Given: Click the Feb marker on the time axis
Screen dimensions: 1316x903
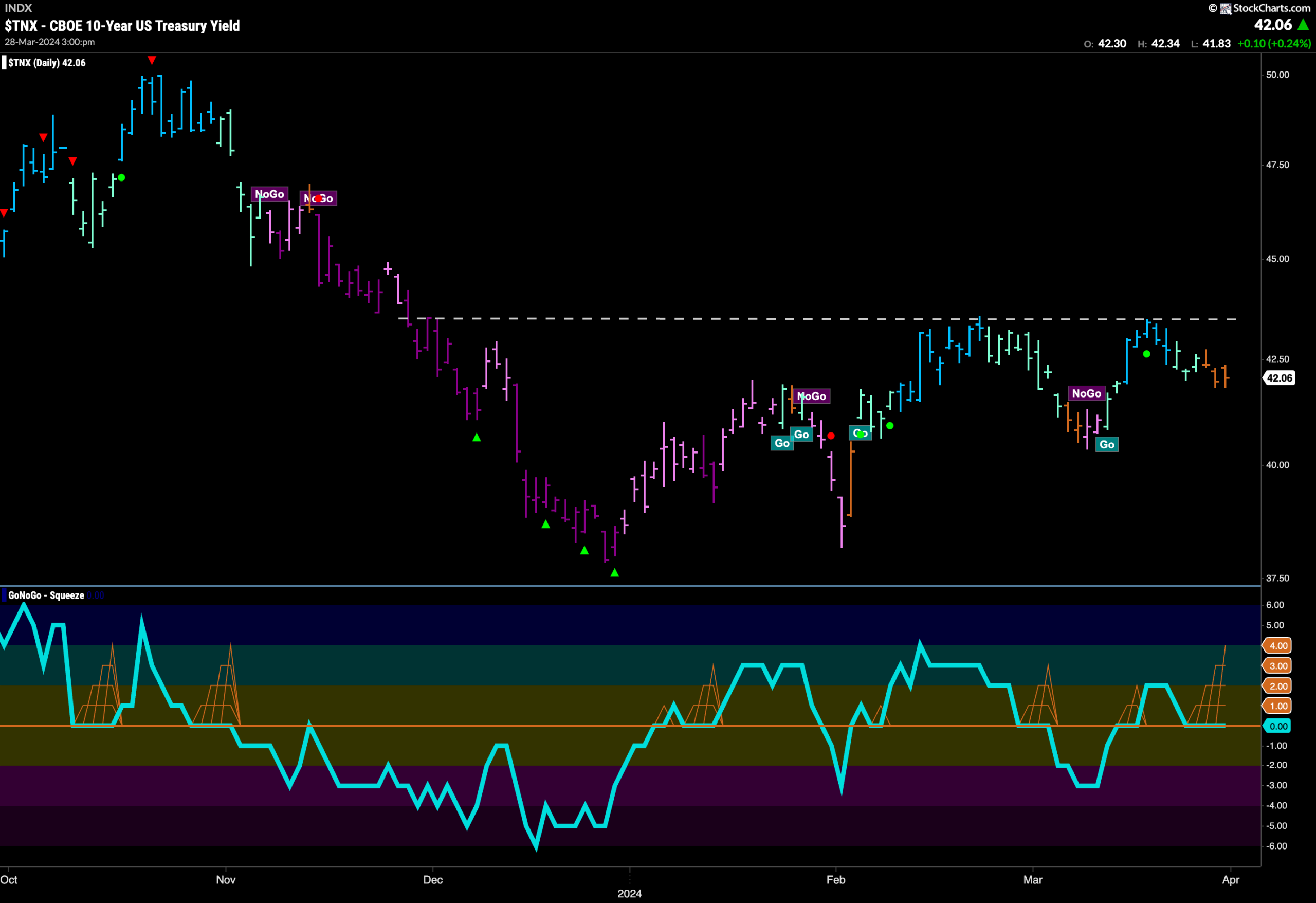Looking at the screenshot, I should [836, 880].
